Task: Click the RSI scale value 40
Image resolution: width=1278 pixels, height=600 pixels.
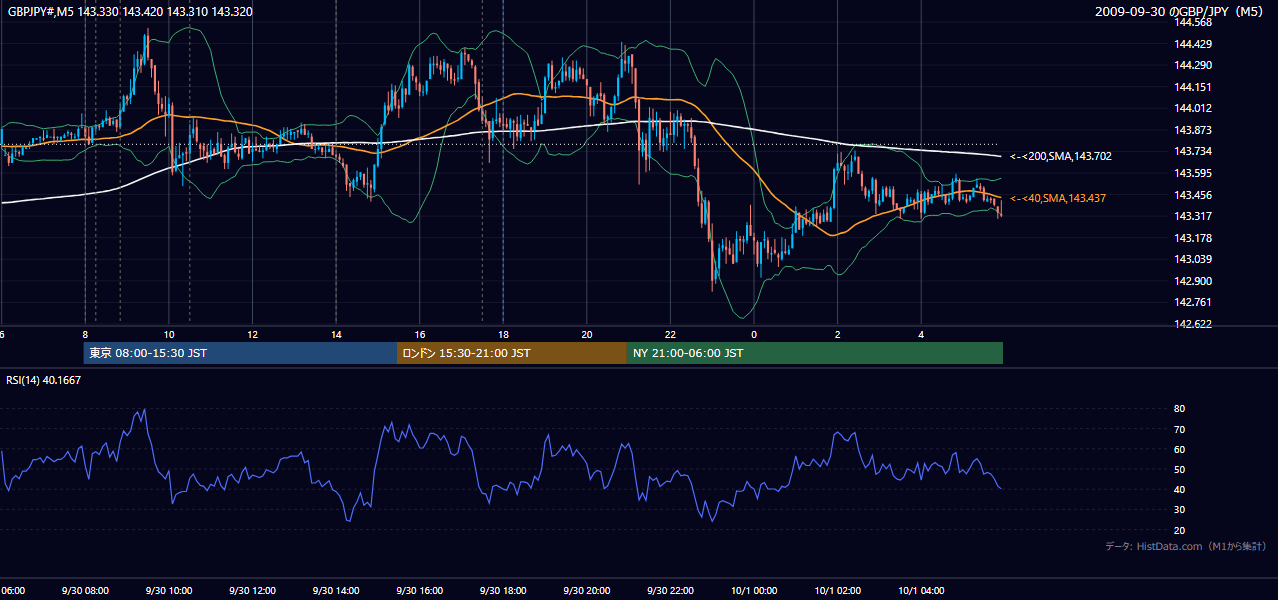Action: tap(1179, 489)
